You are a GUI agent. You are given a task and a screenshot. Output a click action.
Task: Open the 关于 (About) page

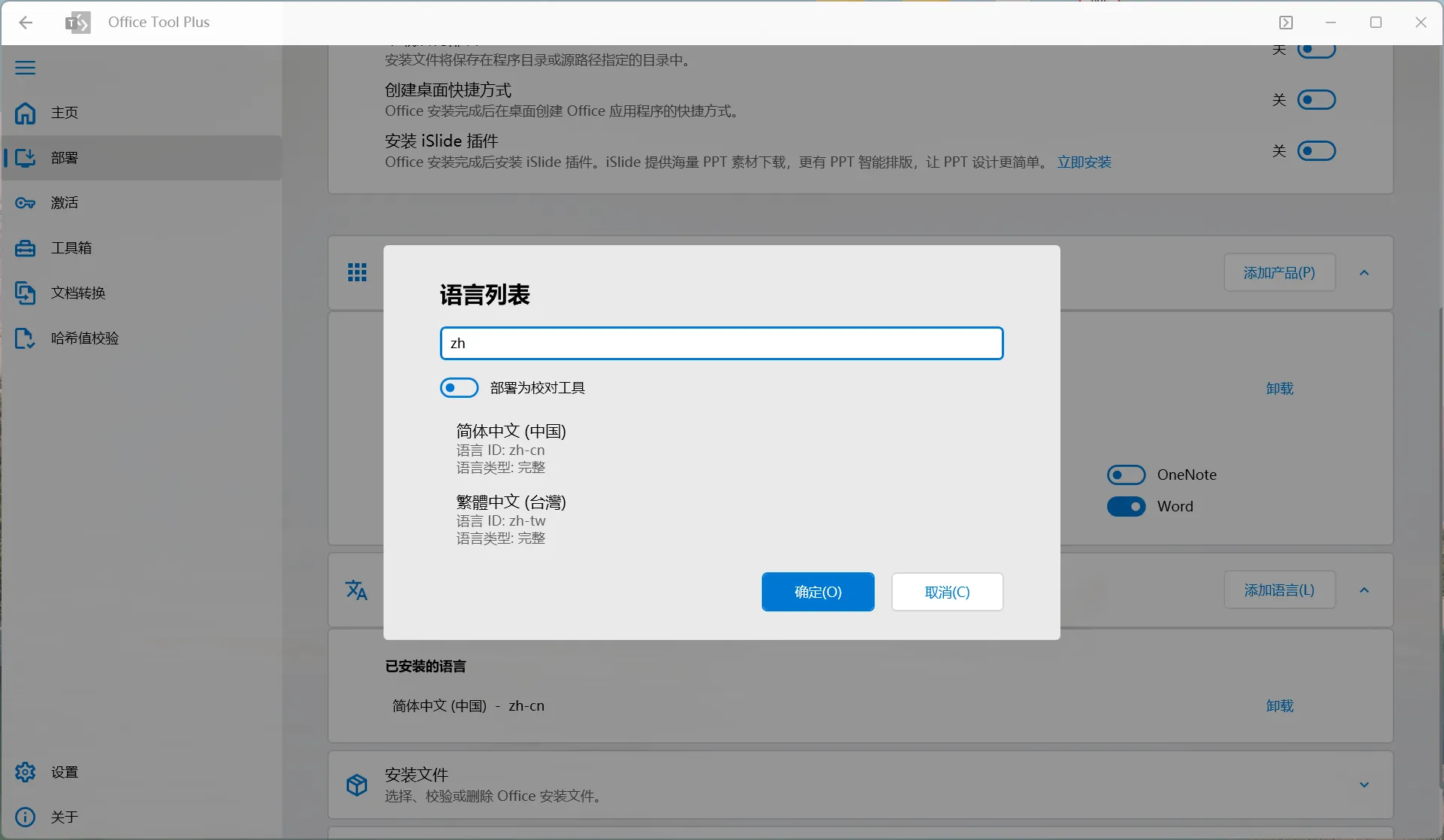(x=65, y=817)
